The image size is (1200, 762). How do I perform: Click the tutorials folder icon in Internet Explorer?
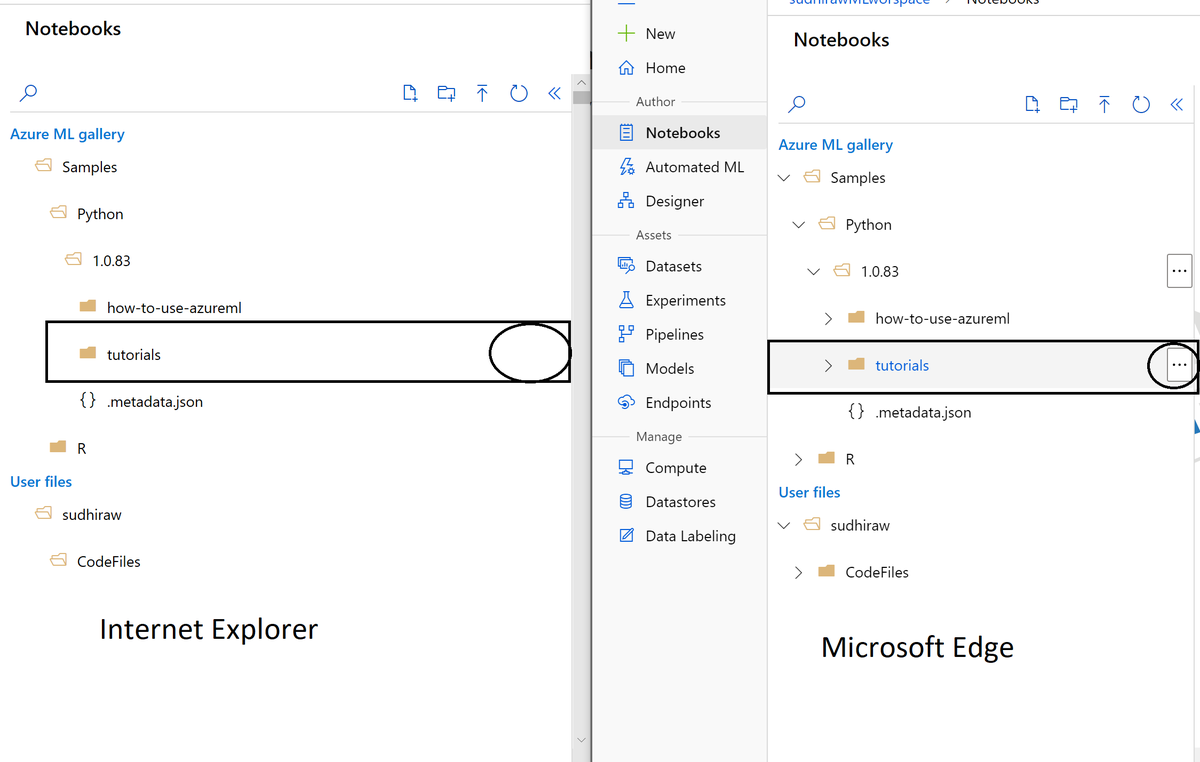(x=88, y=353)
